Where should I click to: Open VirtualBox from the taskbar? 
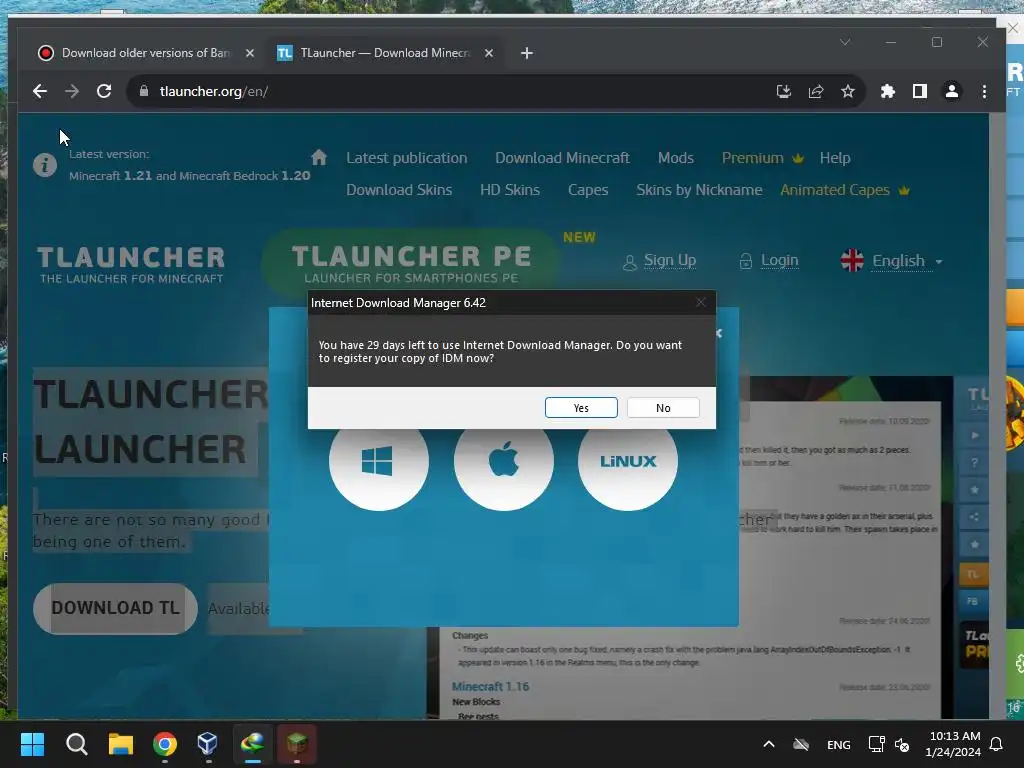tap(208, 744)
